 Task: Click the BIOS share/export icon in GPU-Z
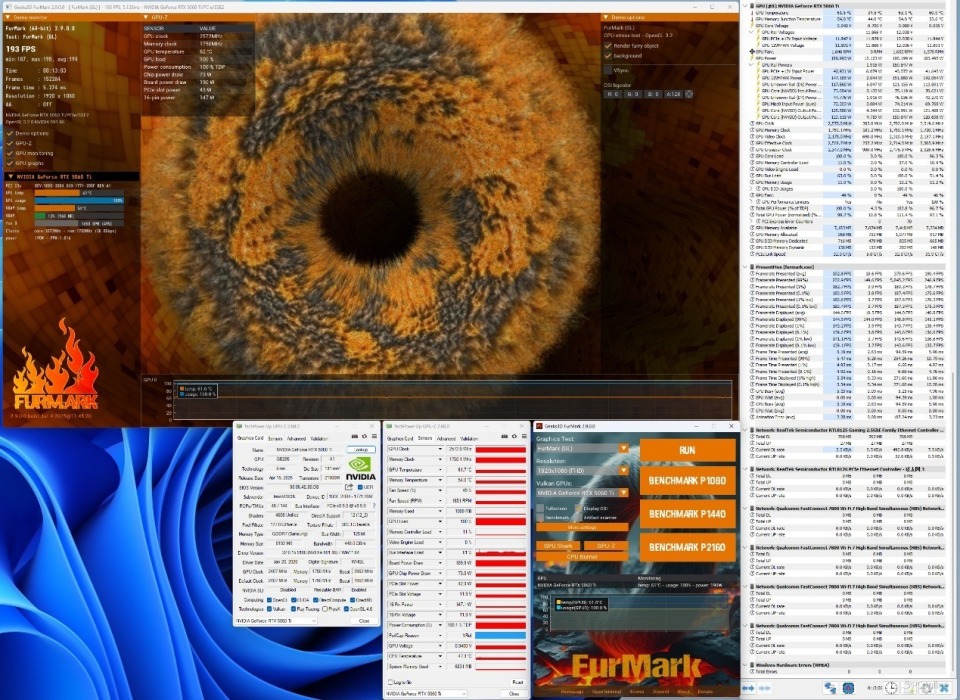tap(349, 487)
